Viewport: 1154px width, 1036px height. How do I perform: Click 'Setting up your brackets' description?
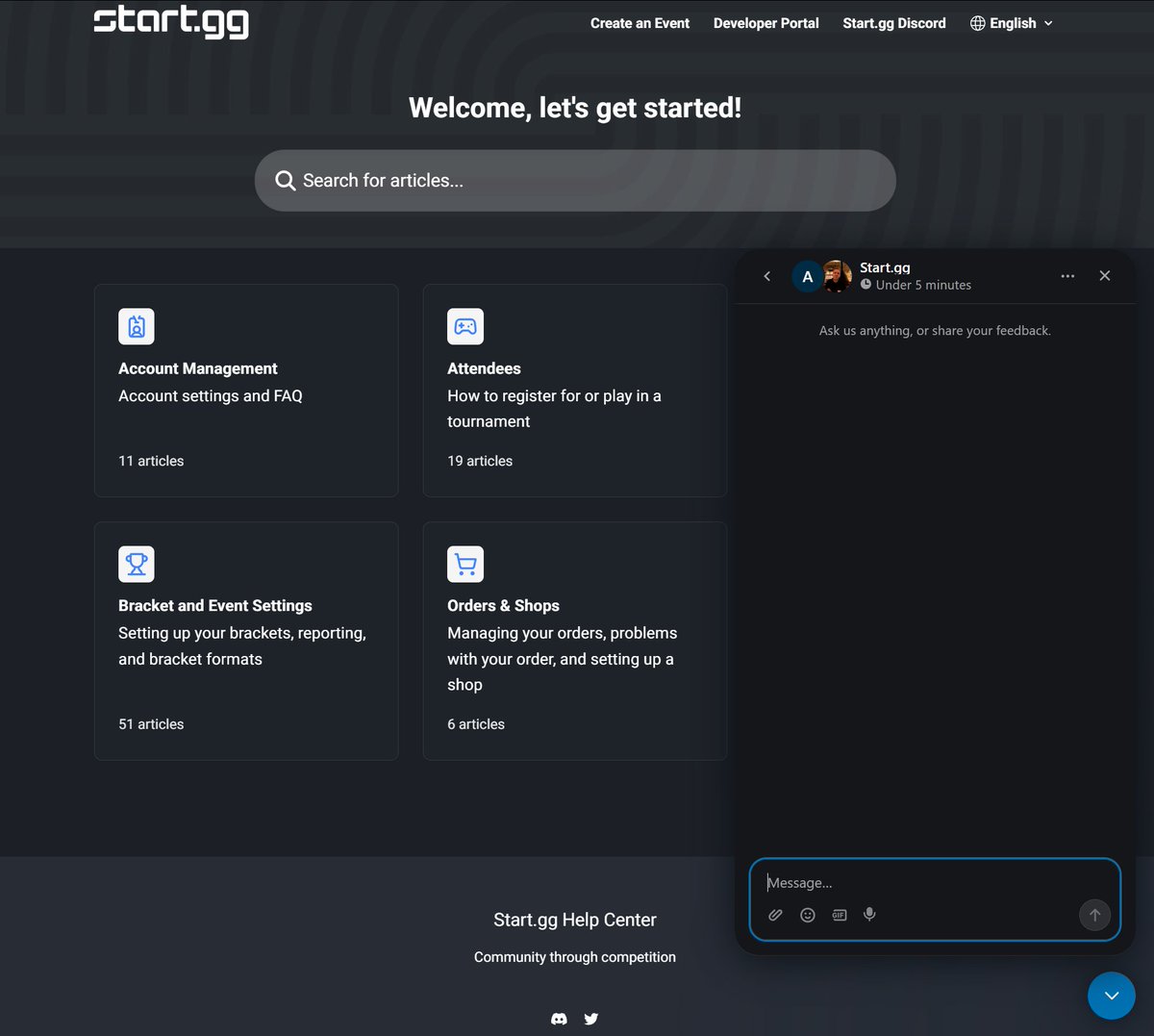(x=242, y=646)
